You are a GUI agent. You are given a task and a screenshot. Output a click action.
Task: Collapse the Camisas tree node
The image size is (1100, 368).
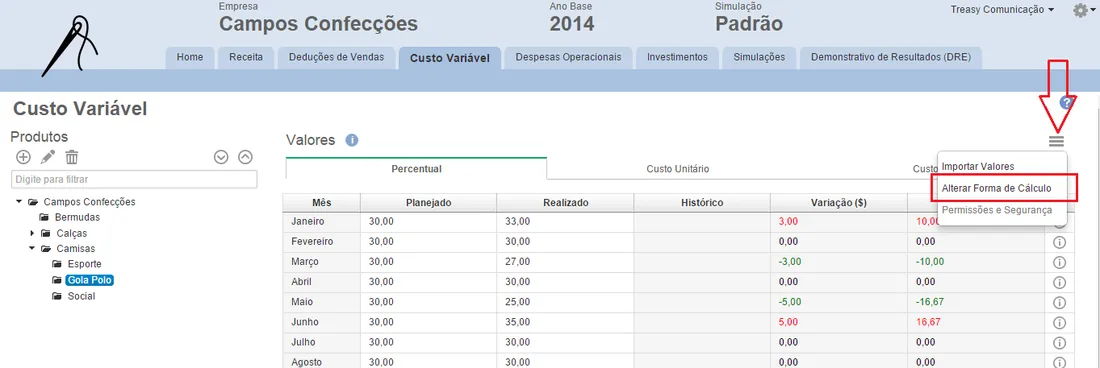[32, 249]
